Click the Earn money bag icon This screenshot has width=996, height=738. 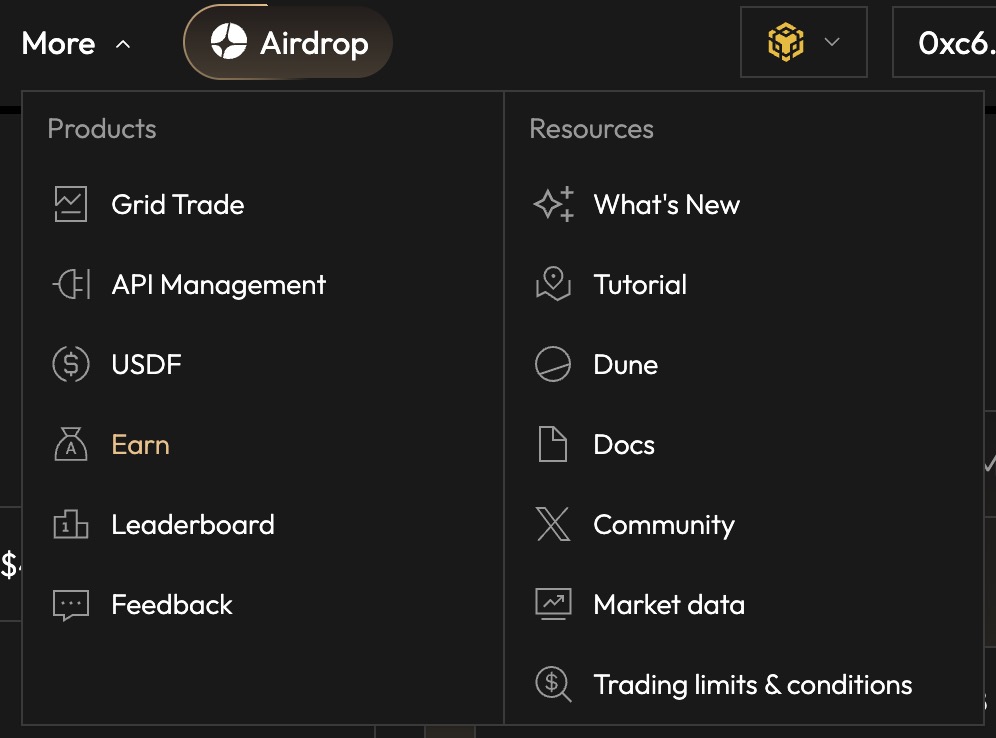[x=70, y=445]
